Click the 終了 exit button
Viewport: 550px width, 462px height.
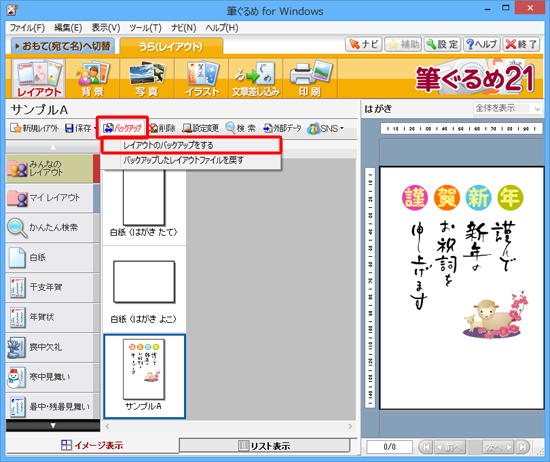click(521, 45)
